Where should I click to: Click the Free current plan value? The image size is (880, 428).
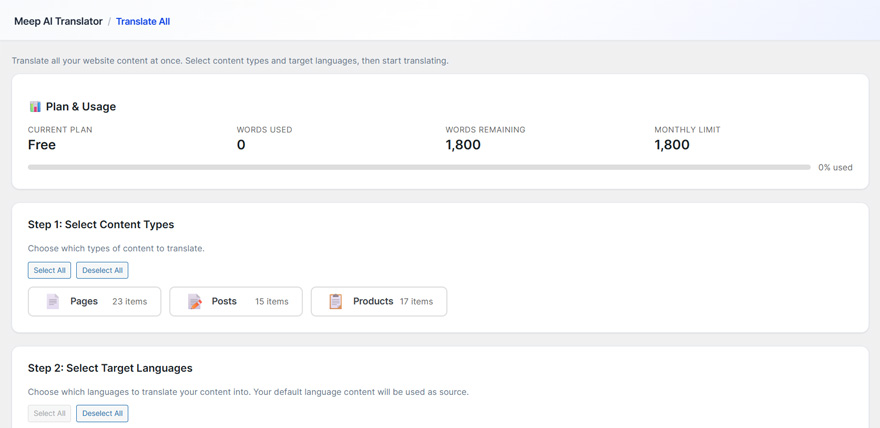pos(42,145)
